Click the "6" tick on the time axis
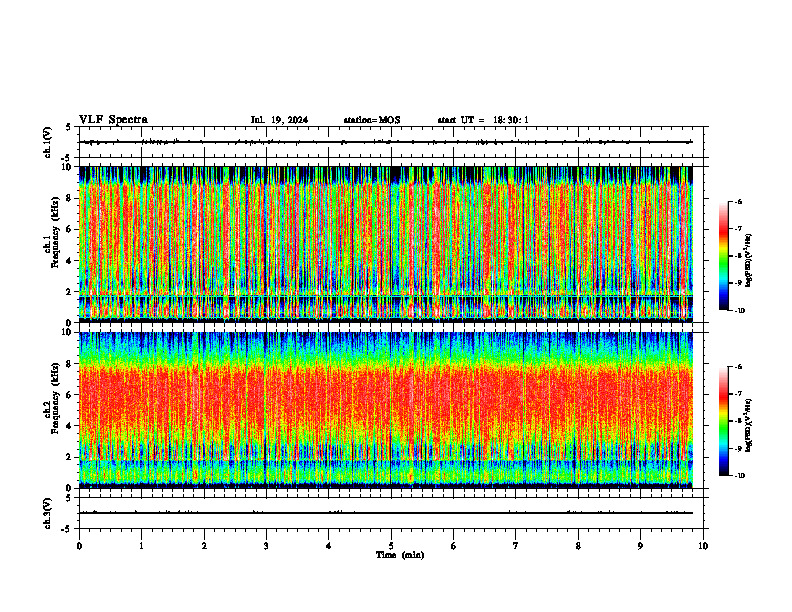 (x=454, y=546)
